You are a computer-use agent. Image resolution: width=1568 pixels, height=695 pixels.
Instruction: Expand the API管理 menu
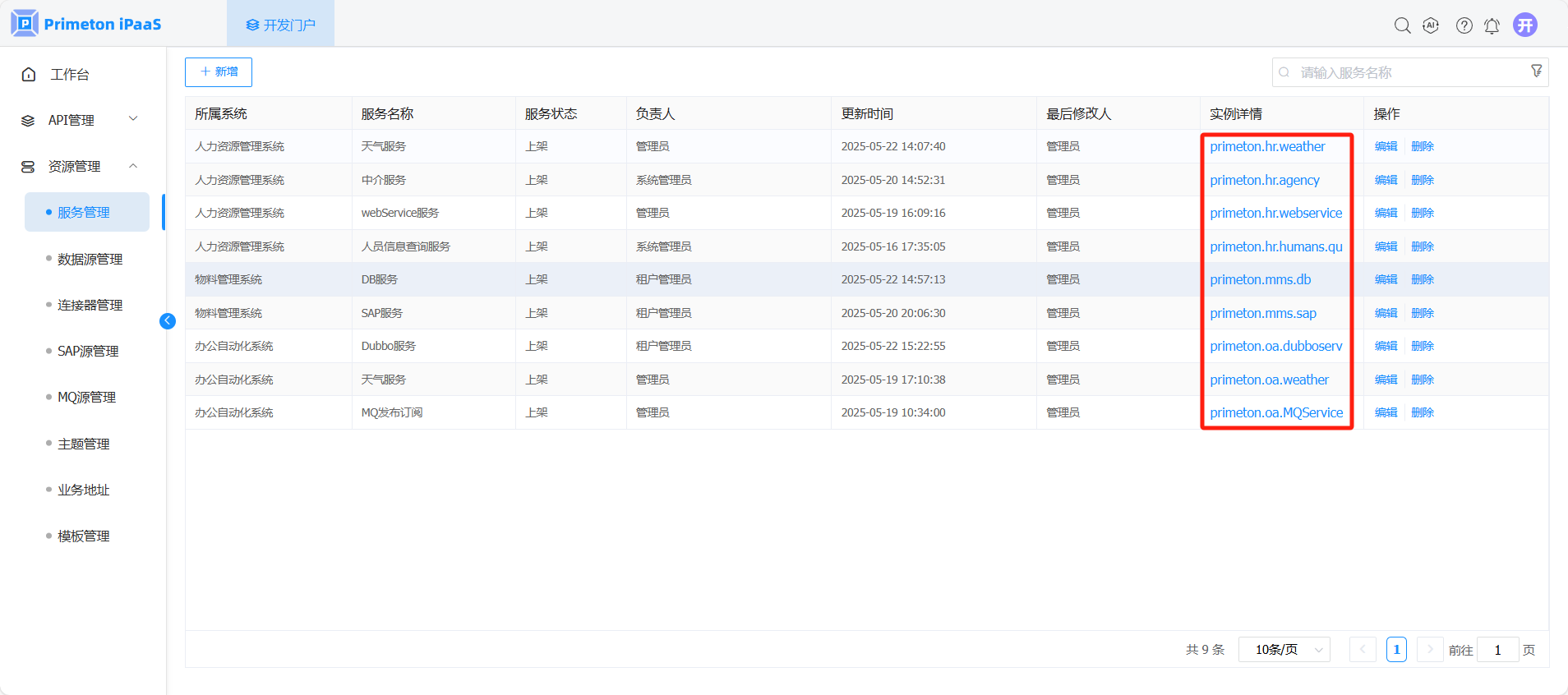click(80, 120)
